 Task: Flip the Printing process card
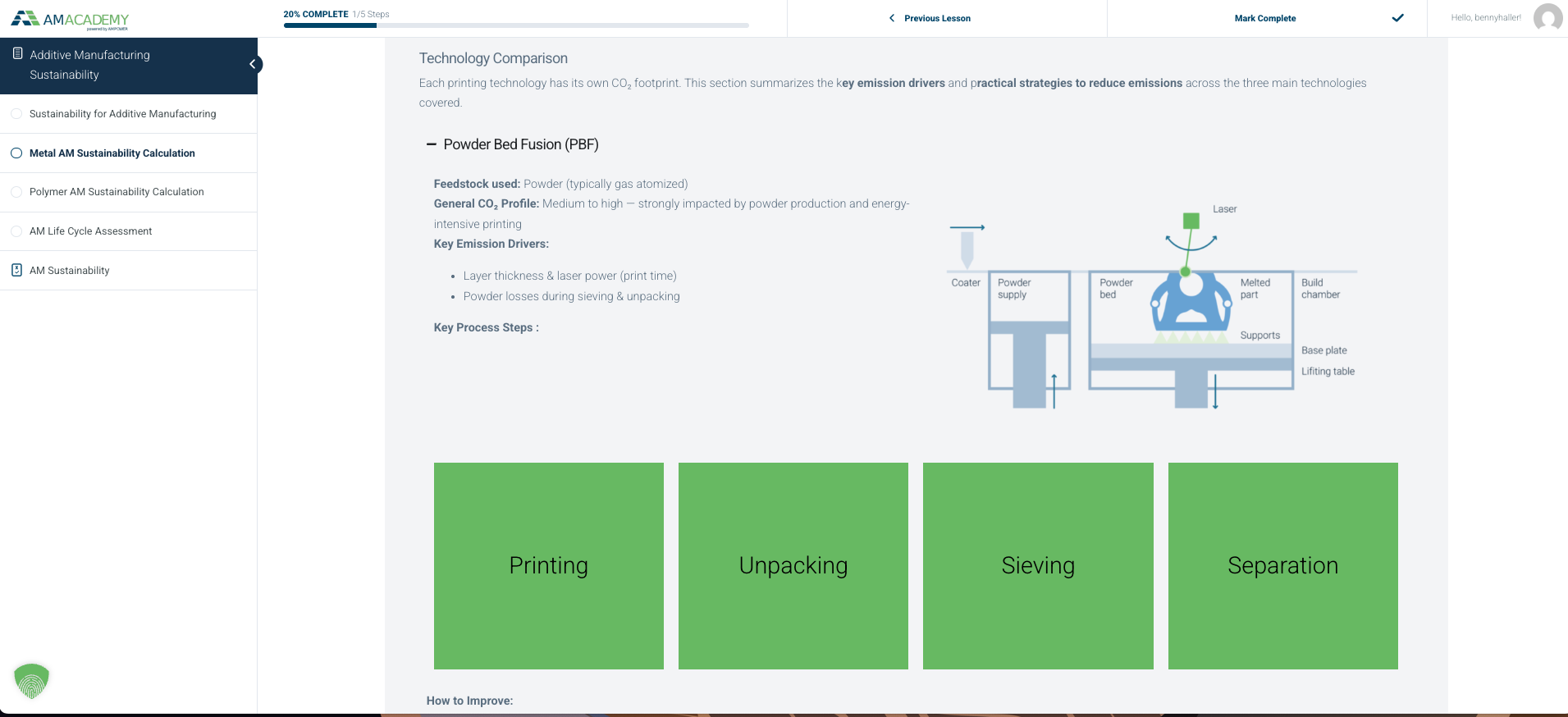point(549,566)
